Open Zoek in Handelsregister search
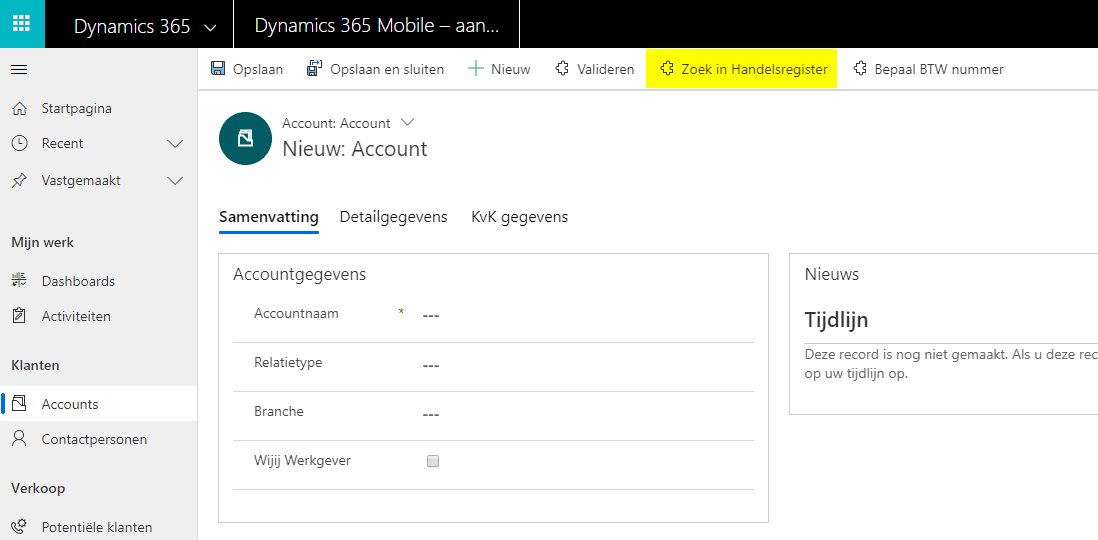This screenshot has width=1098, height=540. (742, 69)
